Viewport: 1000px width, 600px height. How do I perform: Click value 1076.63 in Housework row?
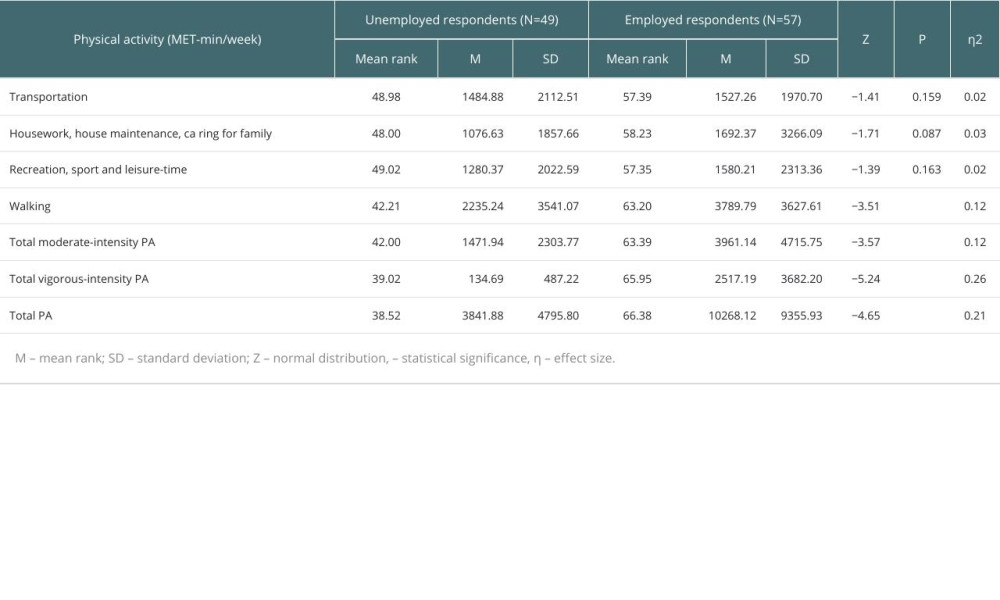pos(483,133)
